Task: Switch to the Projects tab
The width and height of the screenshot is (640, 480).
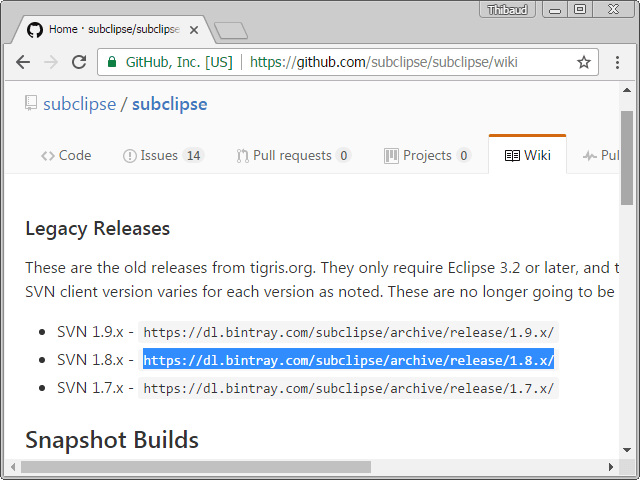Action: [427, 155]
